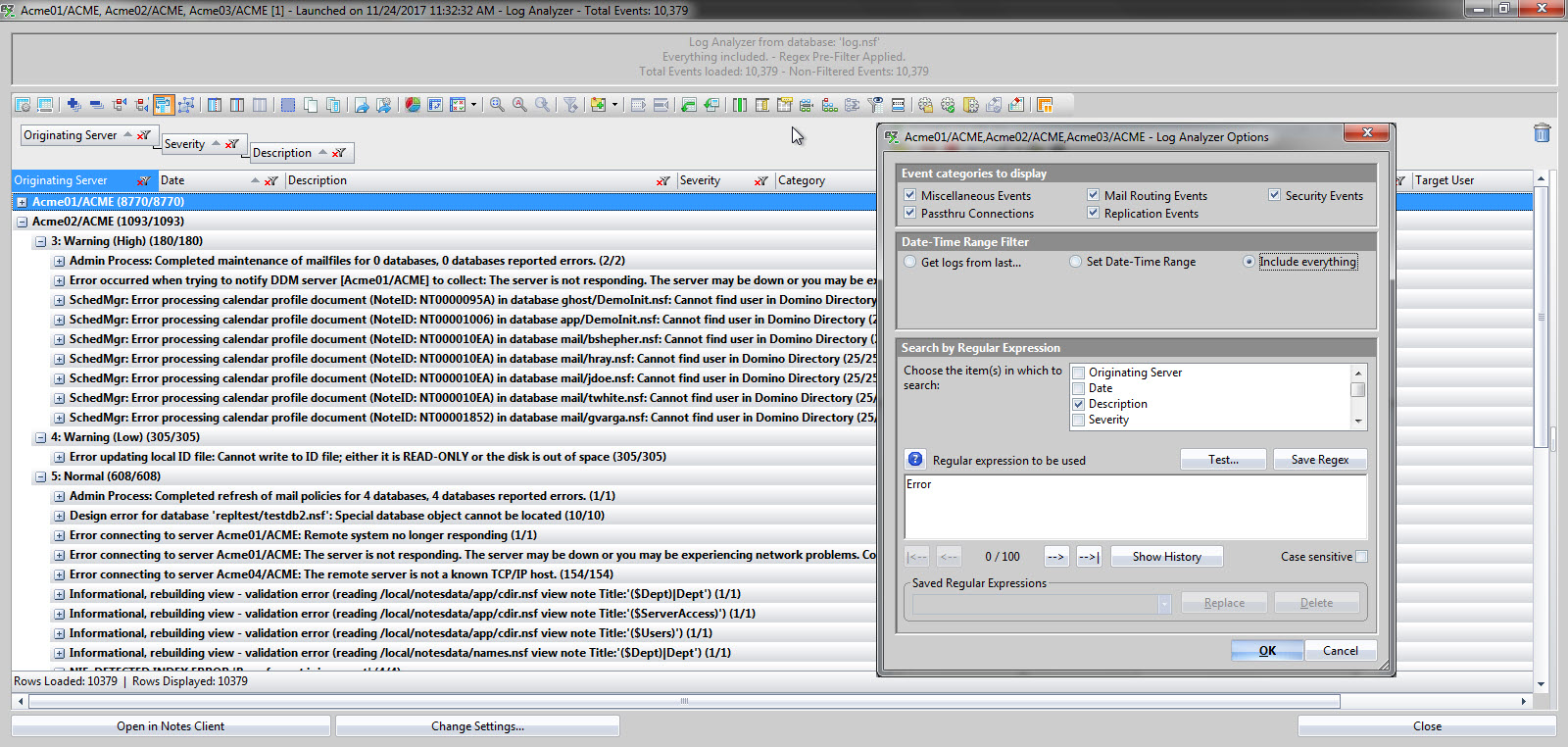
Task: Click Cancel in Log Analyzer Options
Action: 1341,650
